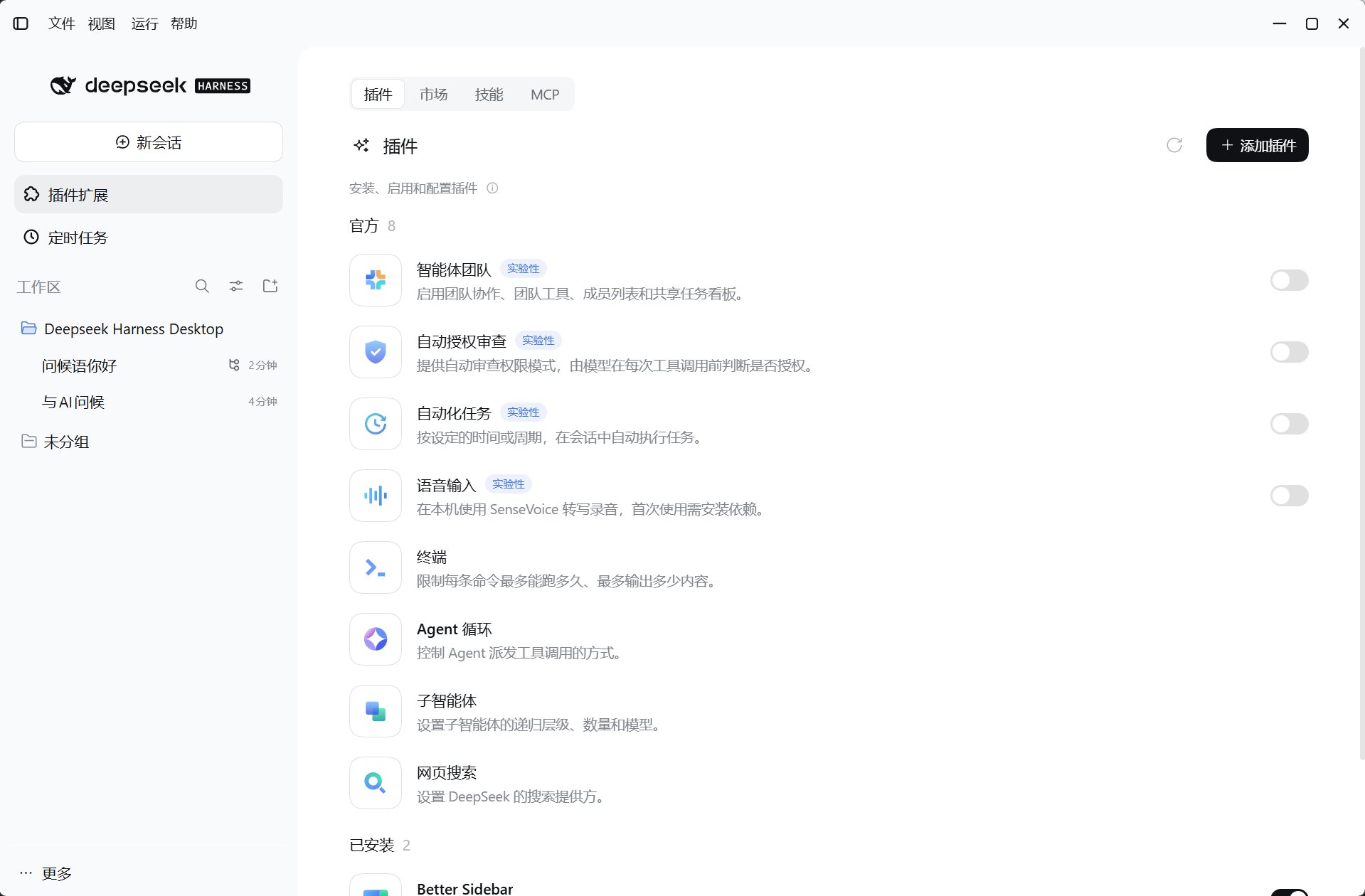Open the 问候语你好 conversation
Screen dimensions: 1365x896
coord(149,366)
